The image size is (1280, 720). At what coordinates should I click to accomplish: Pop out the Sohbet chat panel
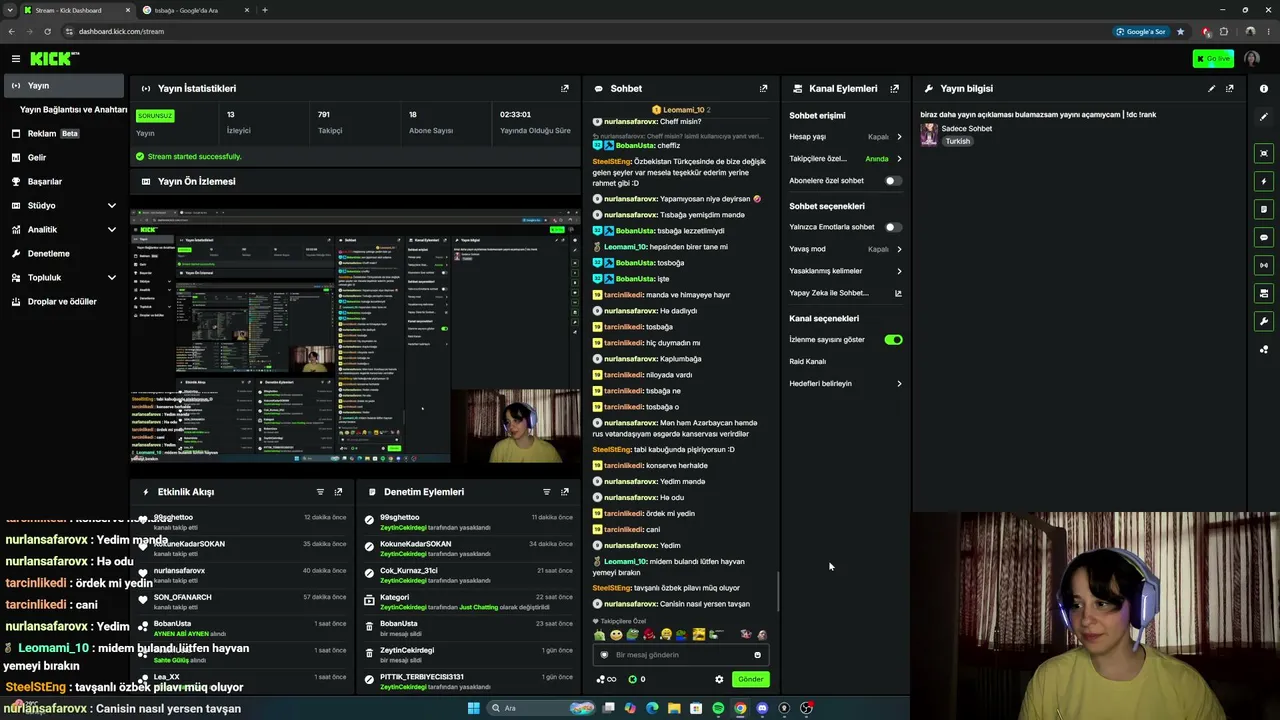(764, 88)
